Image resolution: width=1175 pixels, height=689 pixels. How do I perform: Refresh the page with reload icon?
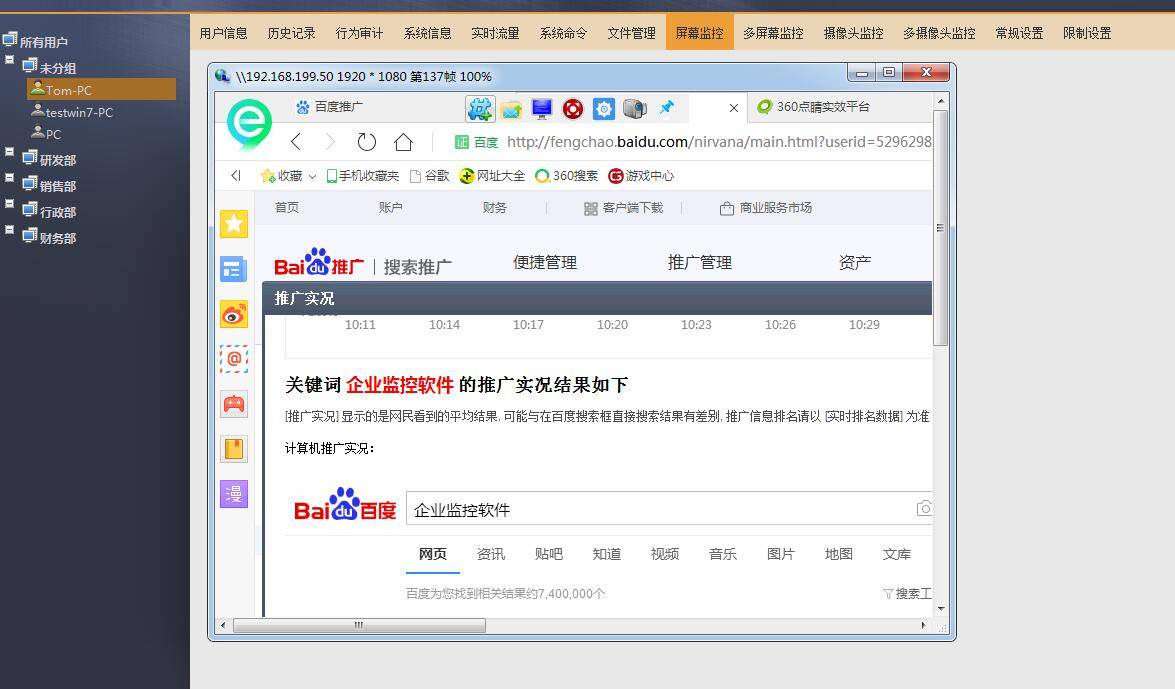tap(366, 142)
